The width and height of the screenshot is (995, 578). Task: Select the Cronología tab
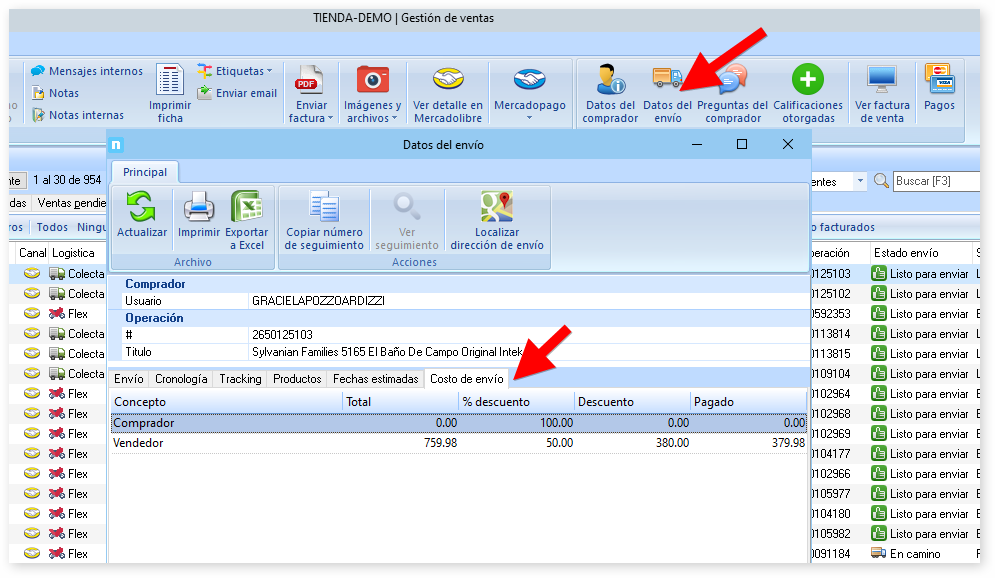coord(181,379)
